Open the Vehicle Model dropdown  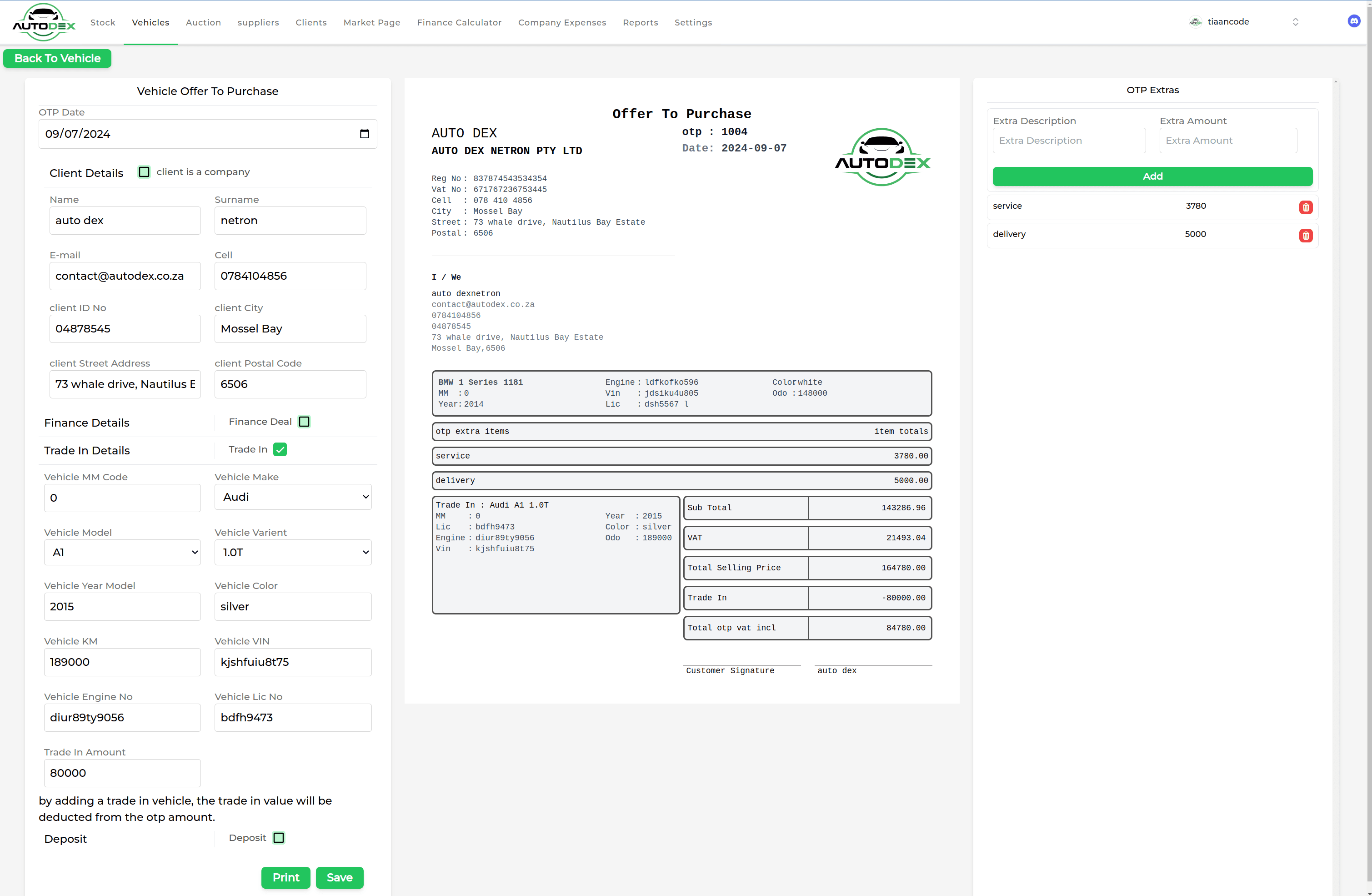tap(122, 552)
